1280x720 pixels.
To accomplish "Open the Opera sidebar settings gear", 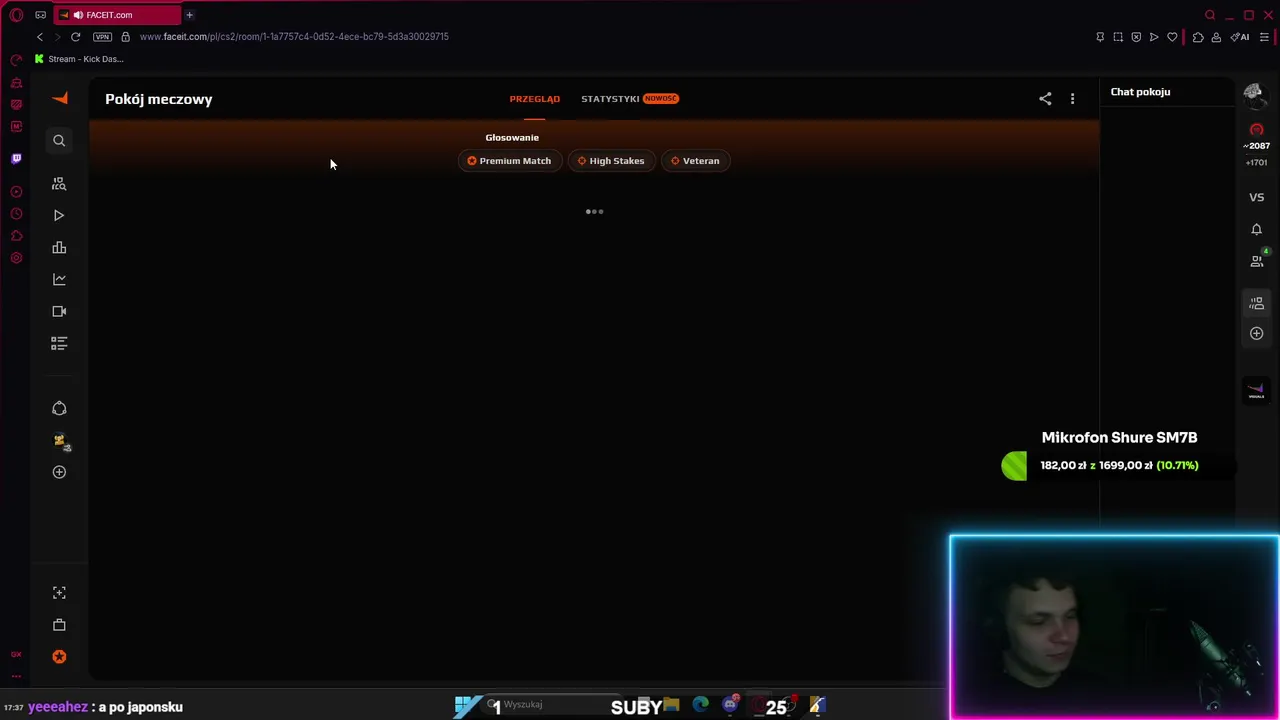I will click(16, 258).
